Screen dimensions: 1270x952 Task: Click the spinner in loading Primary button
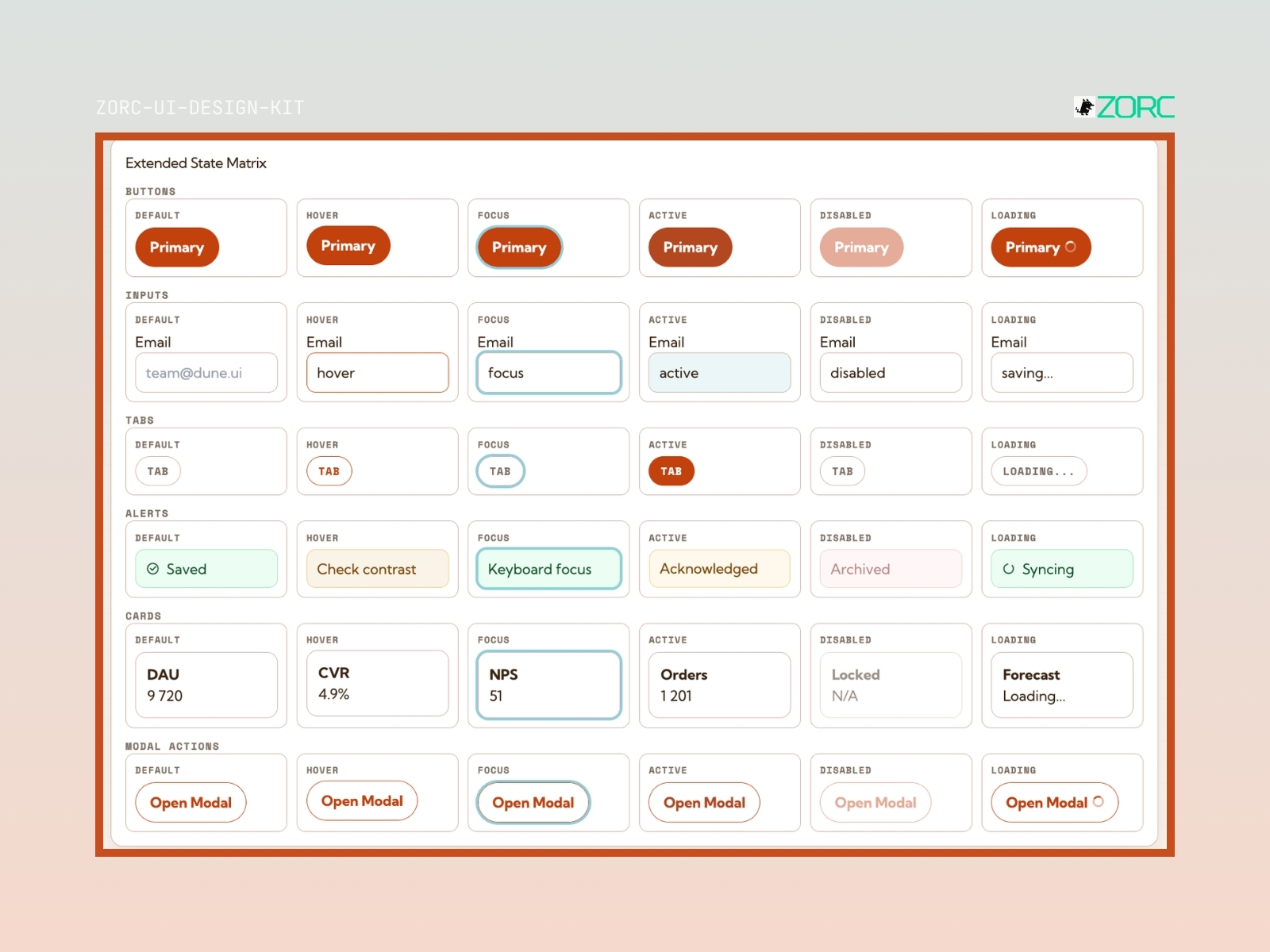(x=1070, y=247)
